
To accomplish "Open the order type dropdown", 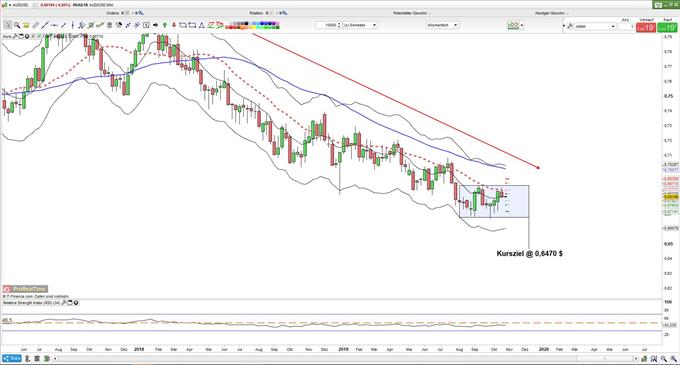I will coord(595,26).
